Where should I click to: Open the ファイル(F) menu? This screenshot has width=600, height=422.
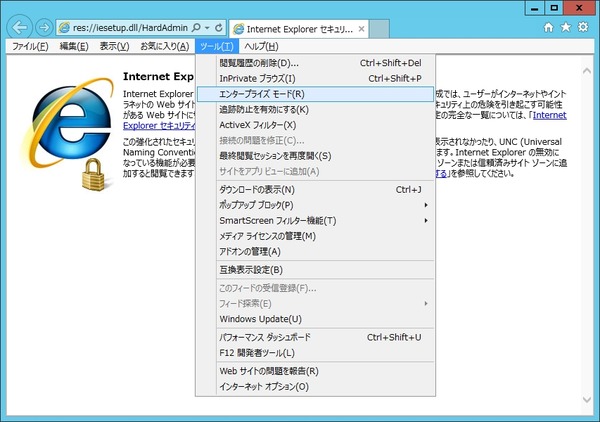point(30,46)
